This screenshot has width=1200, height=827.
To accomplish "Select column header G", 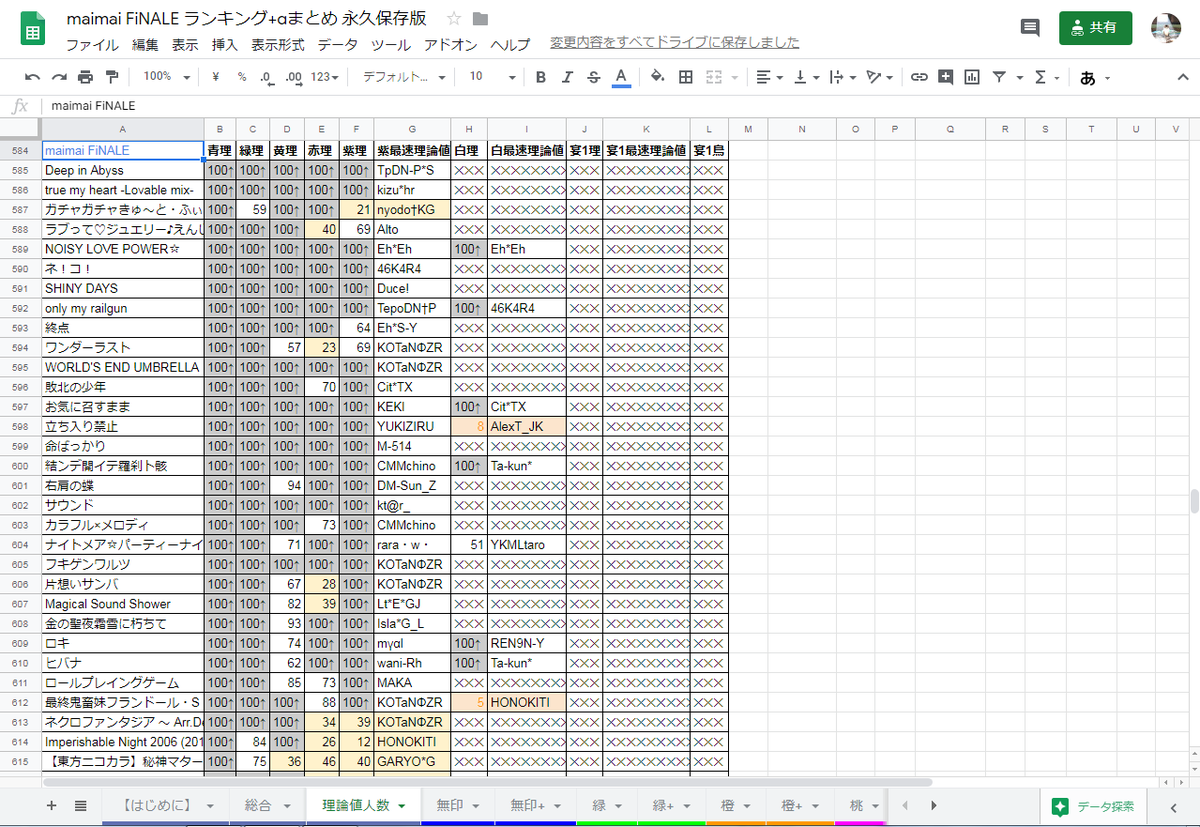I will tap(412, 128).
